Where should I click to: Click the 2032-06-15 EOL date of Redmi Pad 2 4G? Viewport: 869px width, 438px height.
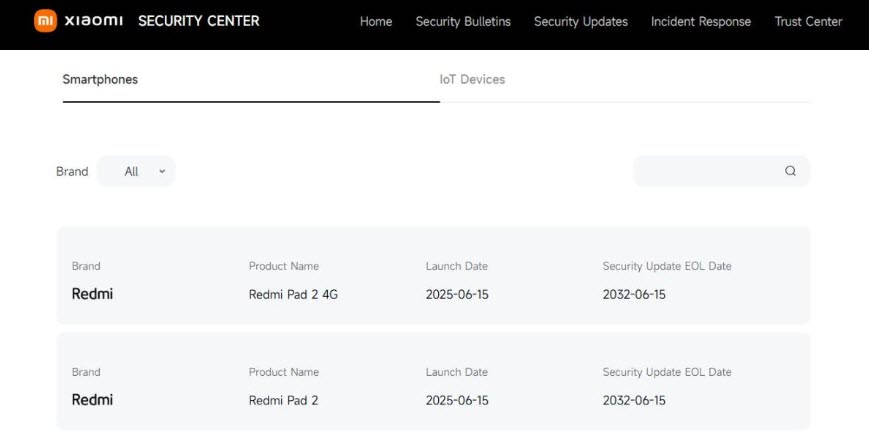tap(634, 294)
